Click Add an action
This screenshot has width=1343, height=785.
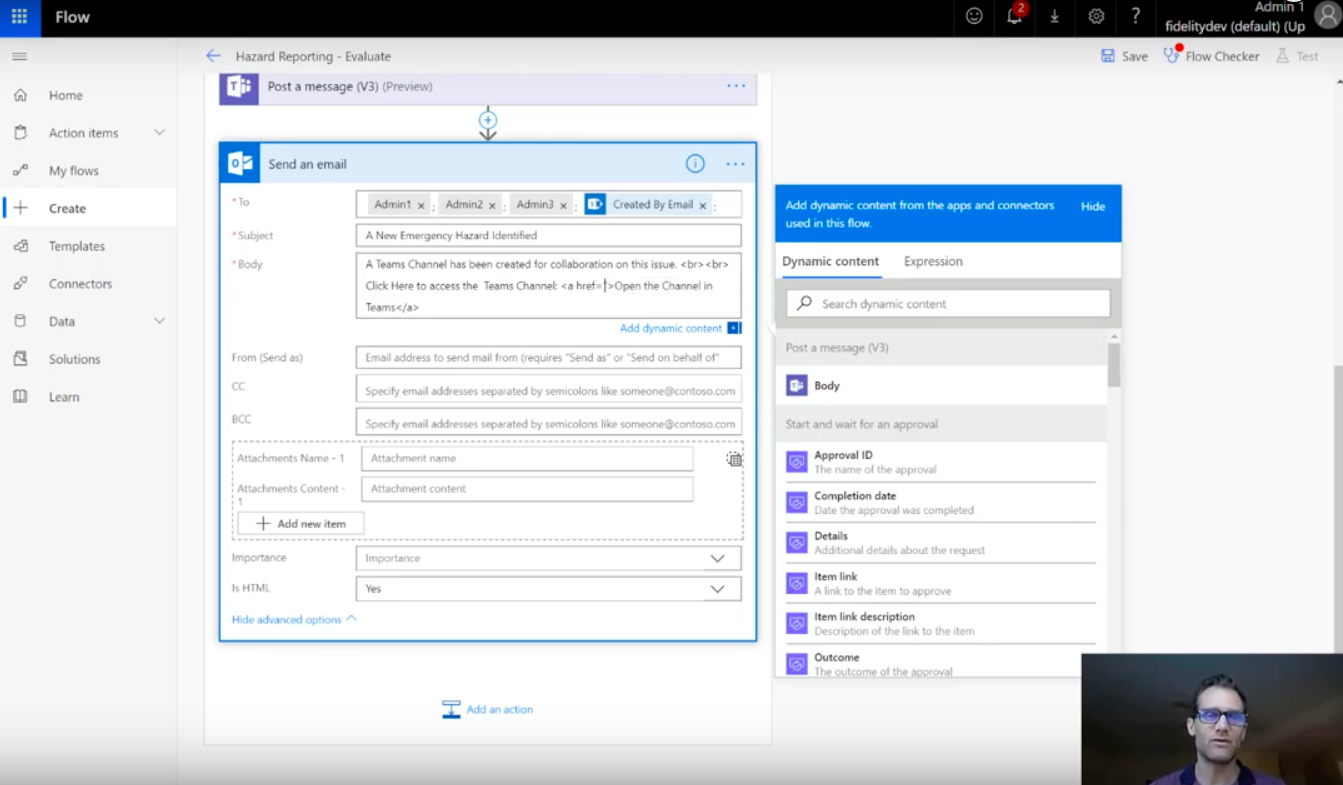488,709
